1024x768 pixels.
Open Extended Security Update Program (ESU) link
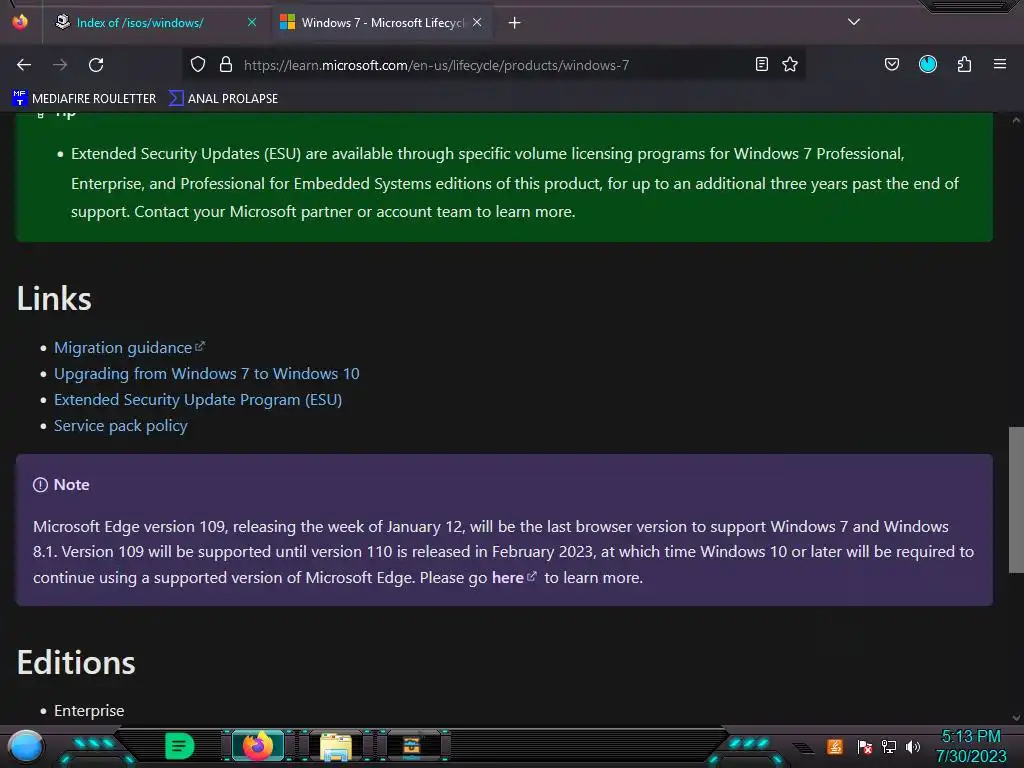click(x=198, y=400)
